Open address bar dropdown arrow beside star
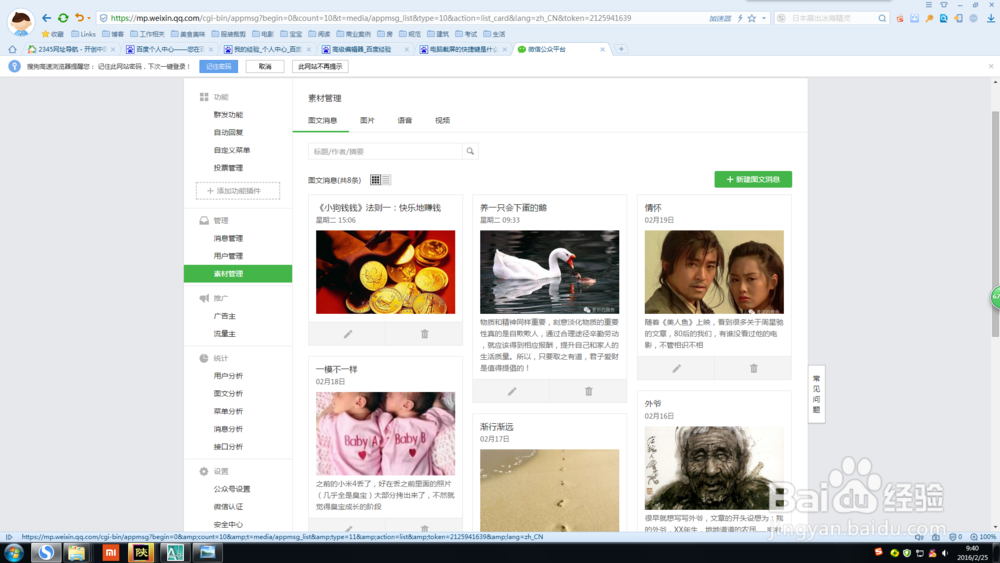The height and width of the screenshot is (563, 1000). 763,18
